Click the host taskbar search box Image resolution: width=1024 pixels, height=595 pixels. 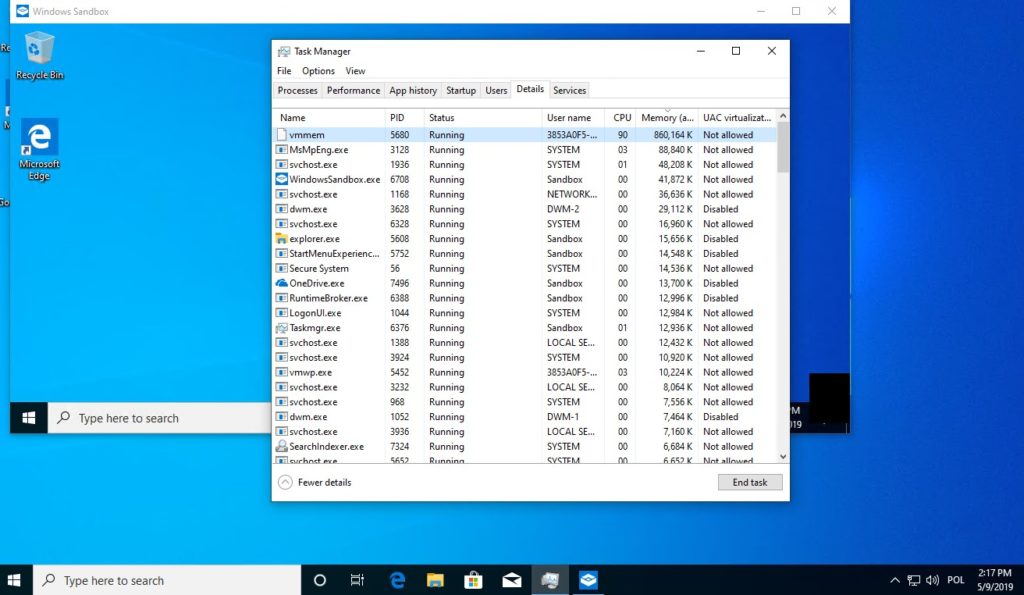point(167,580)
